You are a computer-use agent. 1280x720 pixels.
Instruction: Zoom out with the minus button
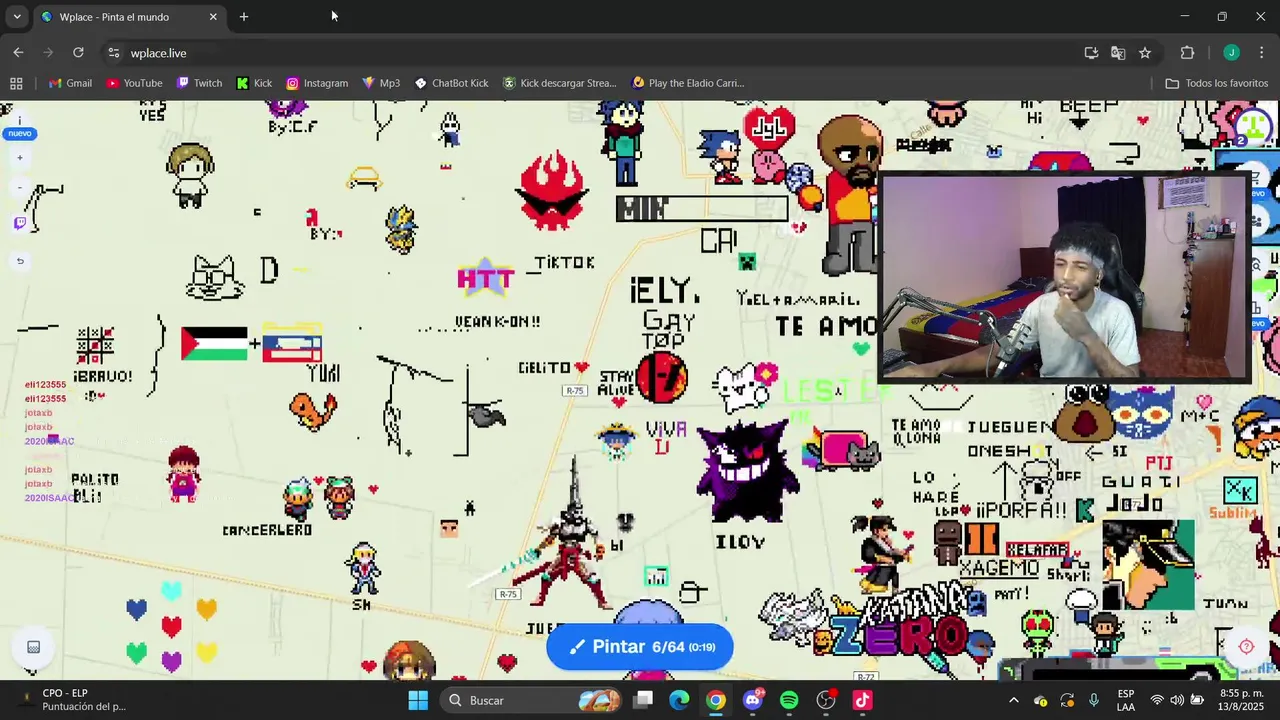(19, 187)
